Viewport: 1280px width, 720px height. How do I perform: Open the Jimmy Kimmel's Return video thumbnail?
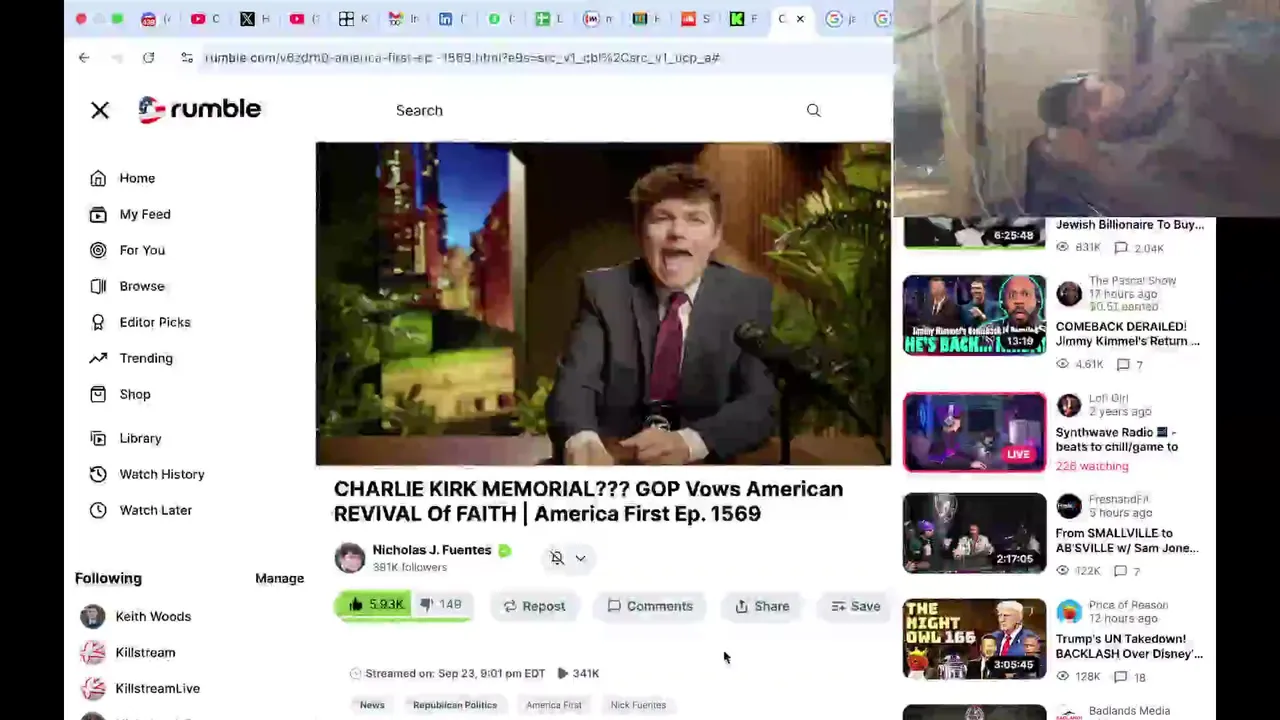click(x=975, y=315)
